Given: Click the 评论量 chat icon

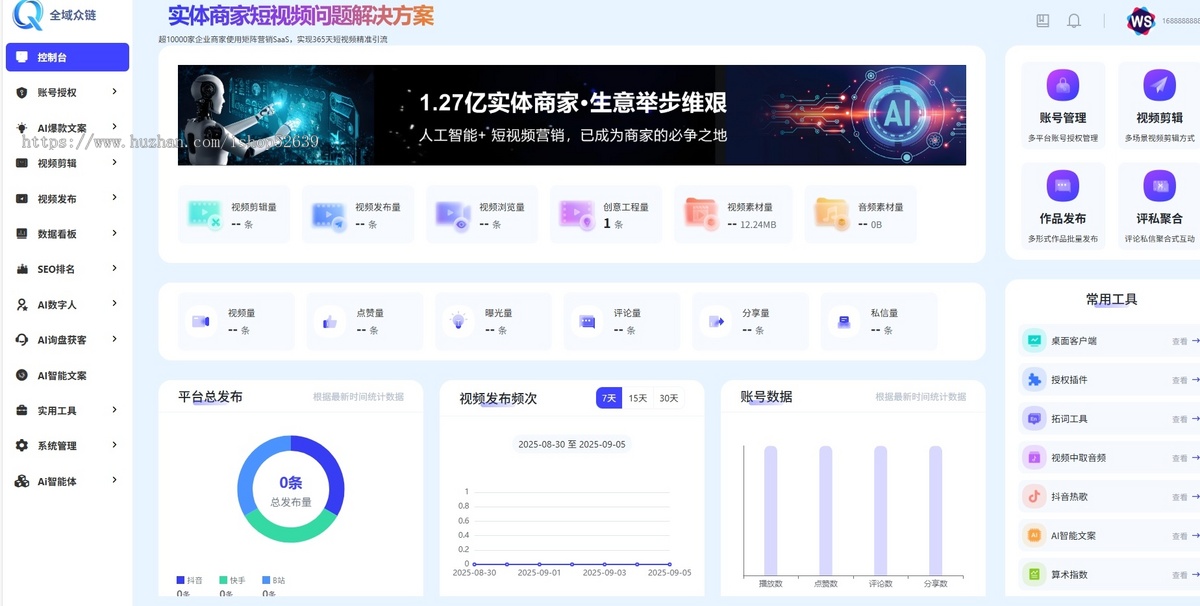Looking at the screenshot, I should [587, 321].
